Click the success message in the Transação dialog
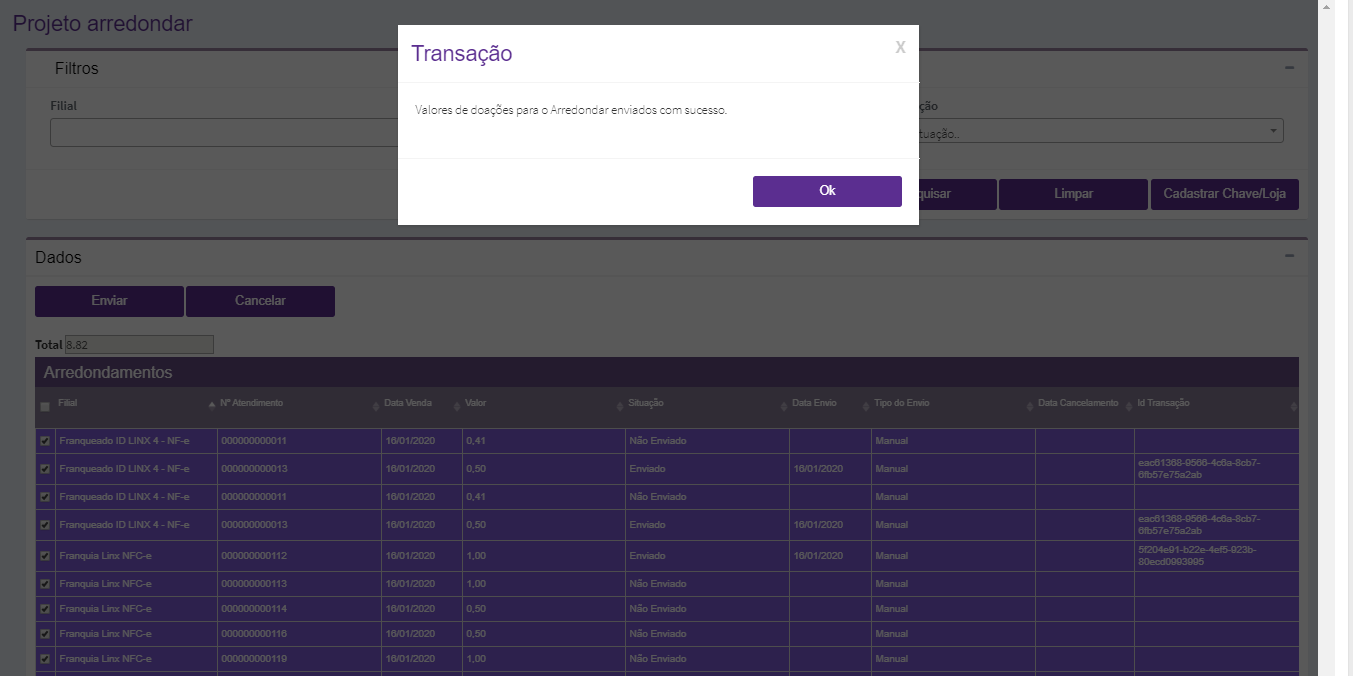The width and height of the screenshot is (1353, 676). coord(571,110)
